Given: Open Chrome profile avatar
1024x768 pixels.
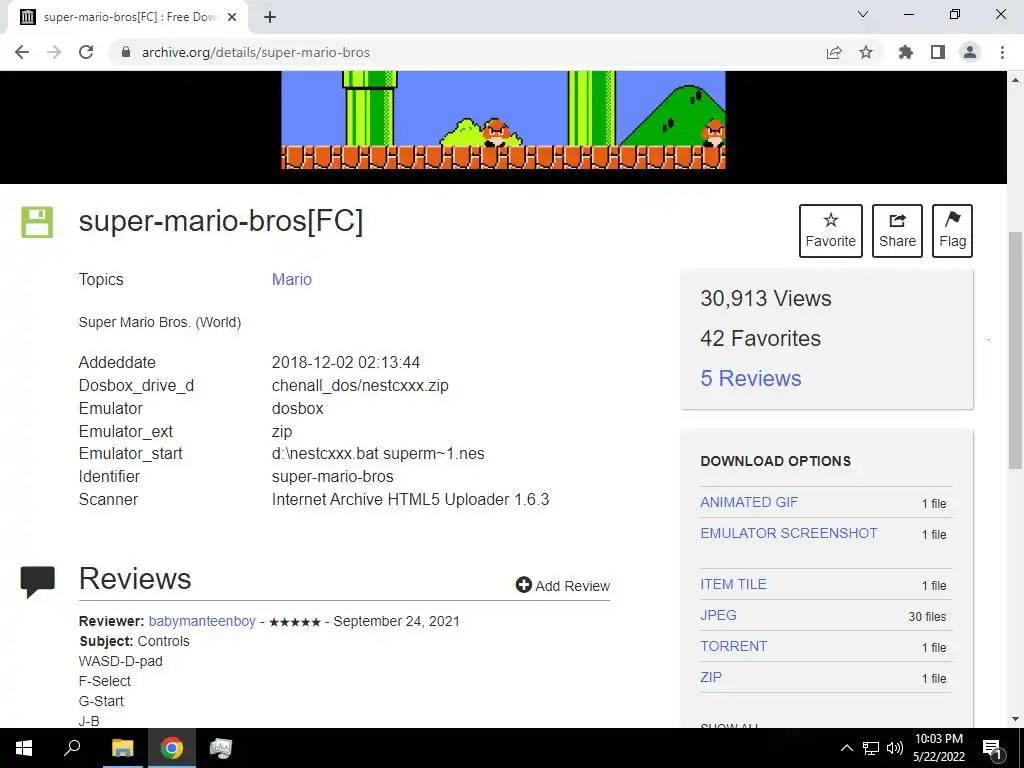Looking at the screenshot, I should [970, 52].
